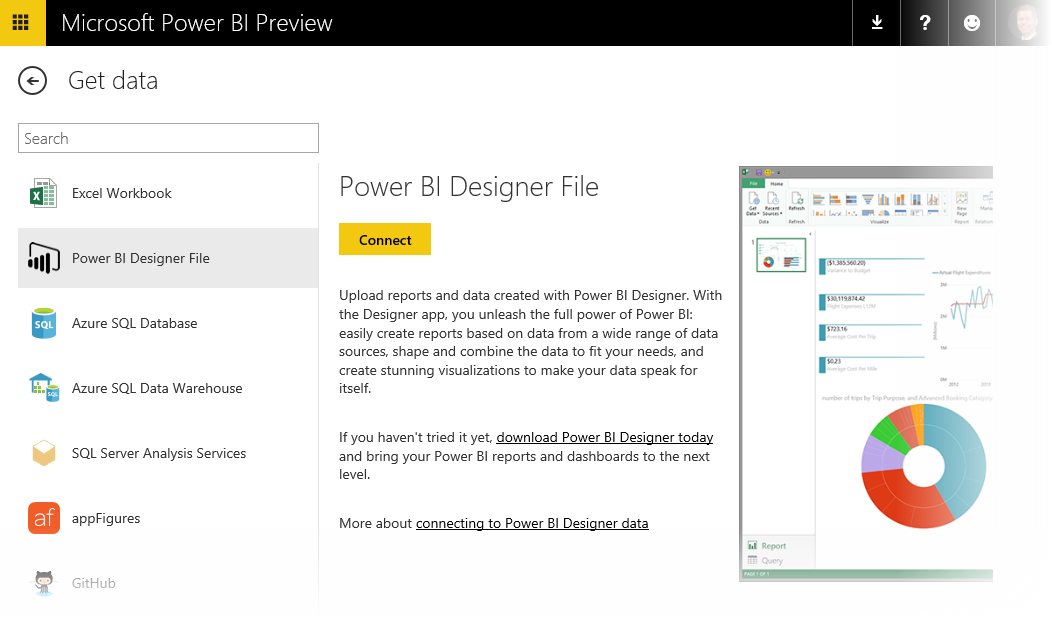The image size is (1052, 619).
Task: Open the download Power BI Designer today link
Action: (x=604, y=437)
